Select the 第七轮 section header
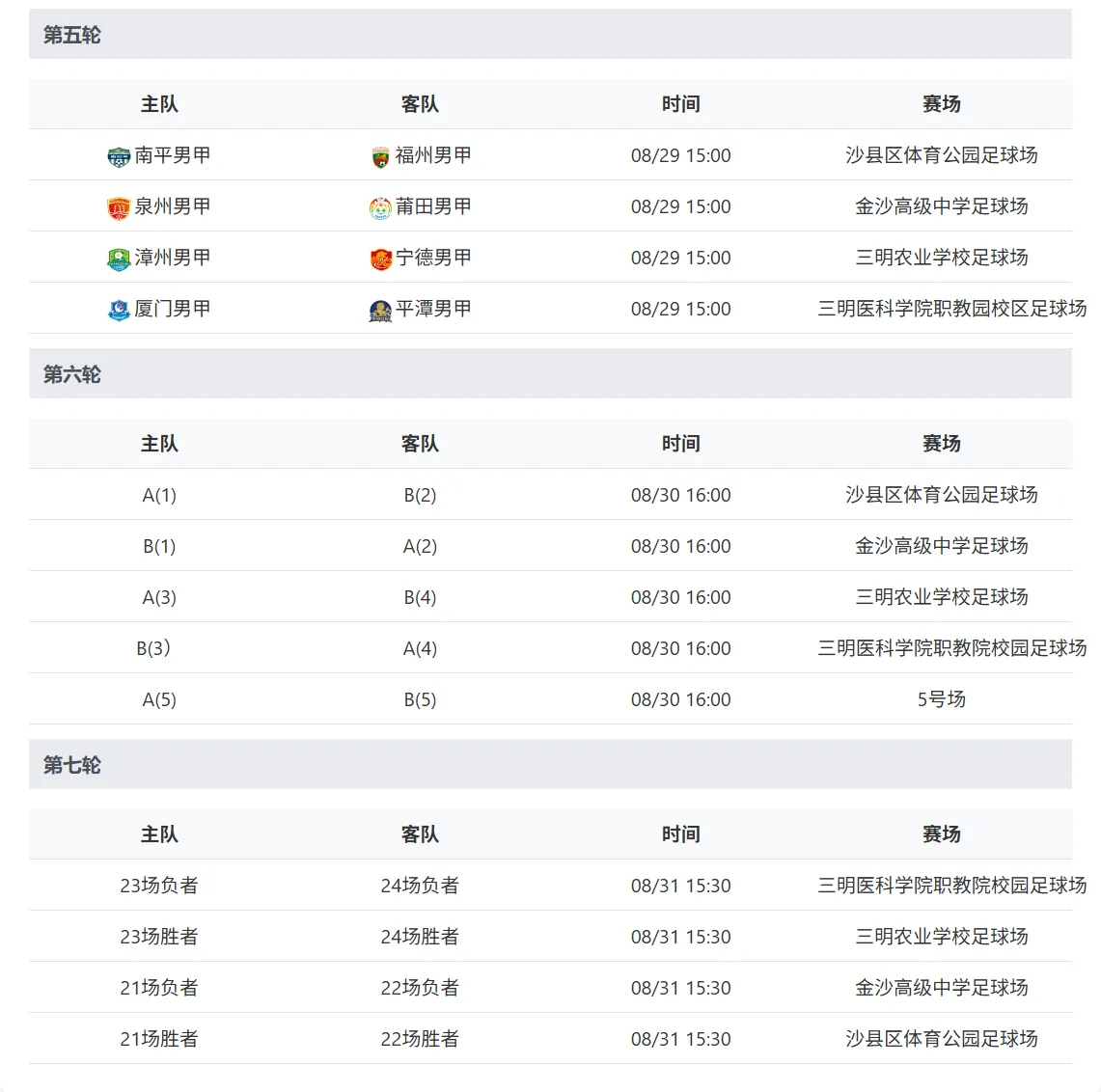This screenshot has height=1092, width=1101. pos(550,764)
